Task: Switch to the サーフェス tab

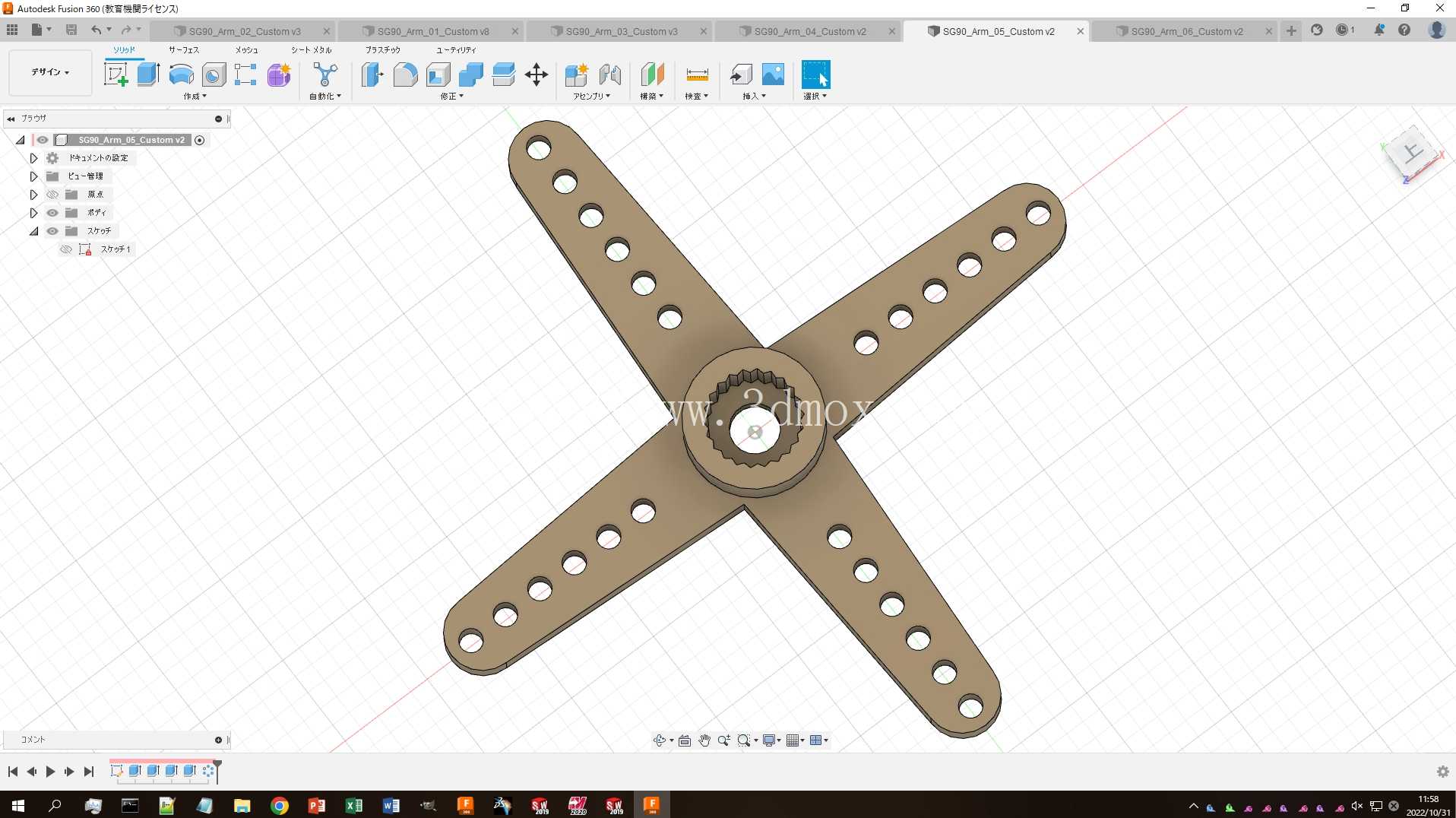Action: 184,50
